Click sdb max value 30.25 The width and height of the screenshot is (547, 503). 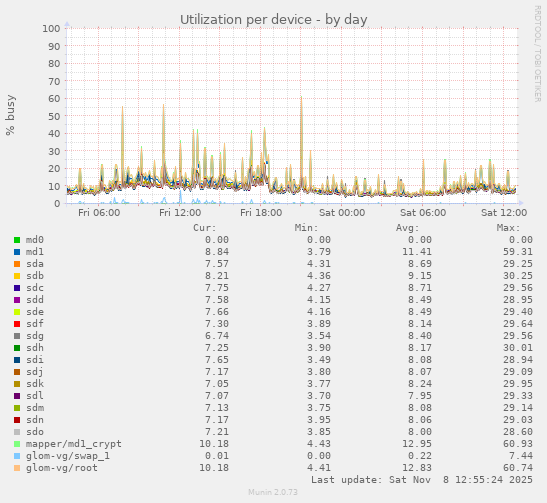coord(518,276)
